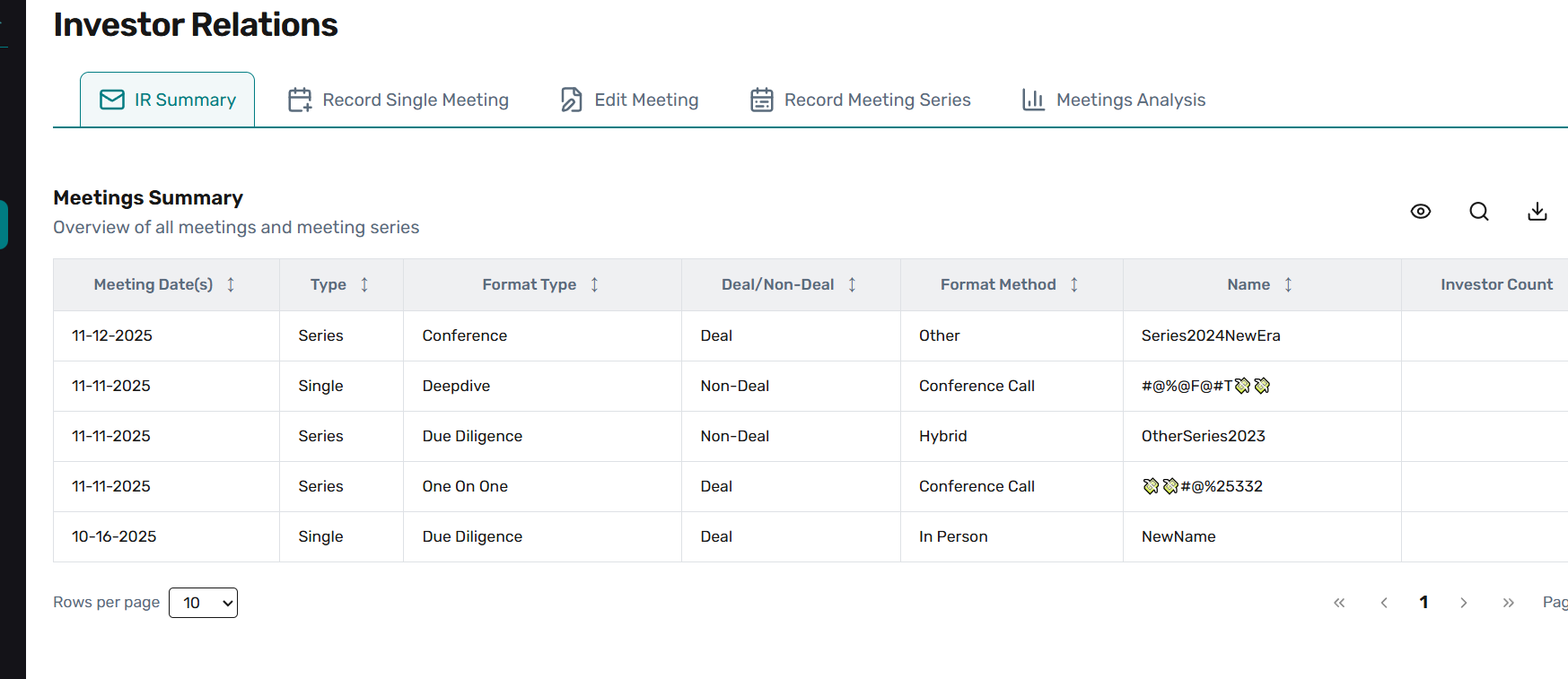Sort by Format Type column arrows
This screenshot has width=1568, height=679.
pos(594,284)
